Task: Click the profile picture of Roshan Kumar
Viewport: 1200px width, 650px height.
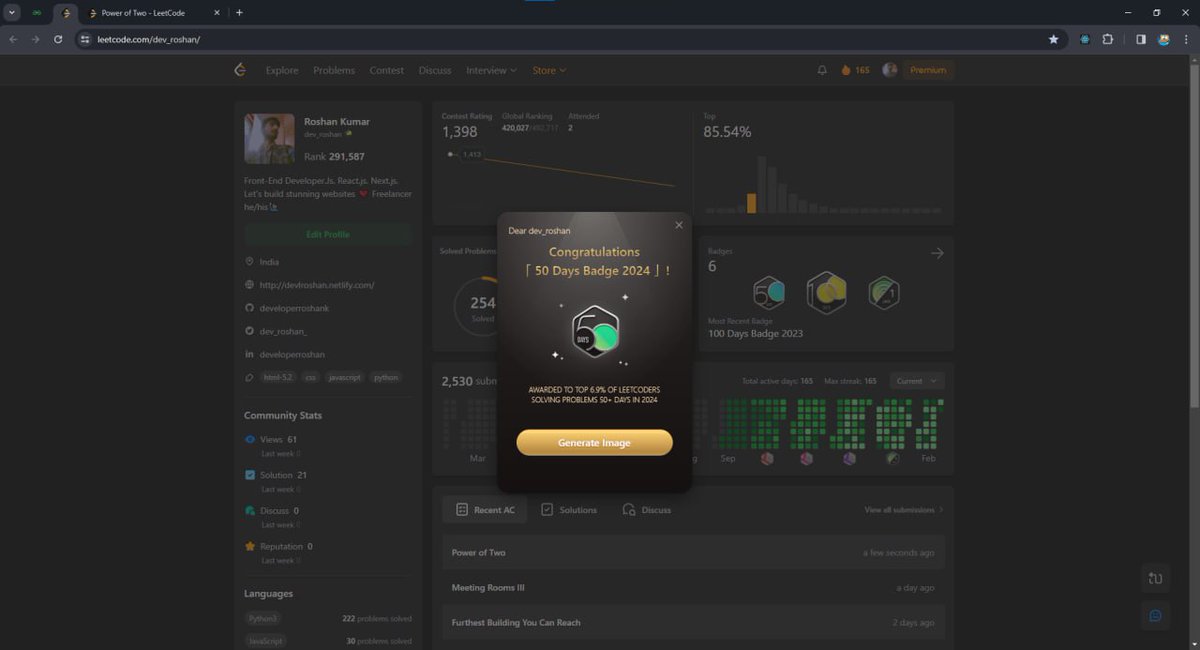Action: [269, 138]
